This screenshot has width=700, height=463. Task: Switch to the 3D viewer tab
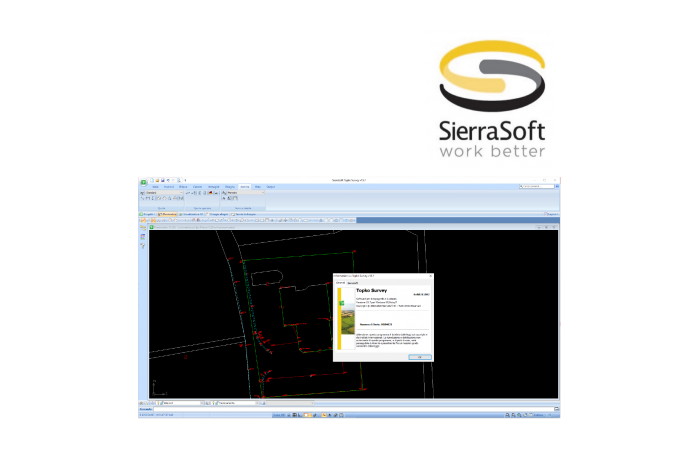191,214
